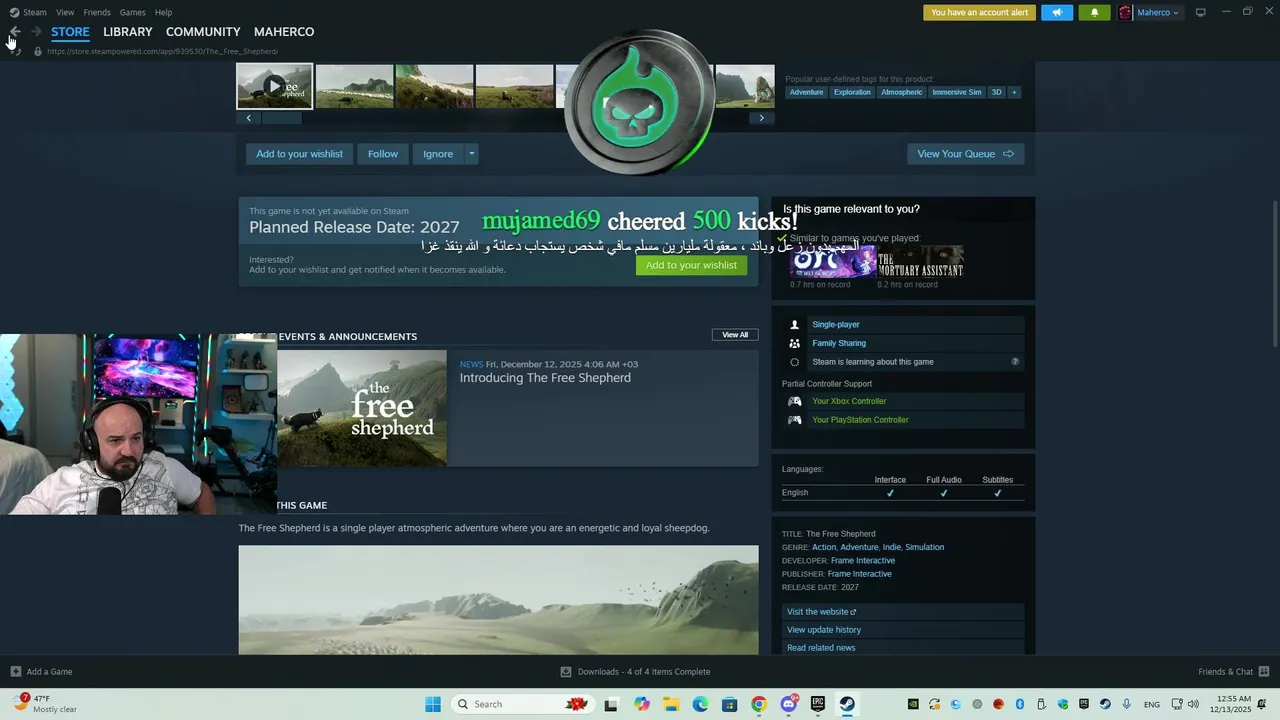Image resolution: width=1280 pixels, height=720 pixels.
Task: Switch to the STORE tab
Action: (x=70, y=32)
